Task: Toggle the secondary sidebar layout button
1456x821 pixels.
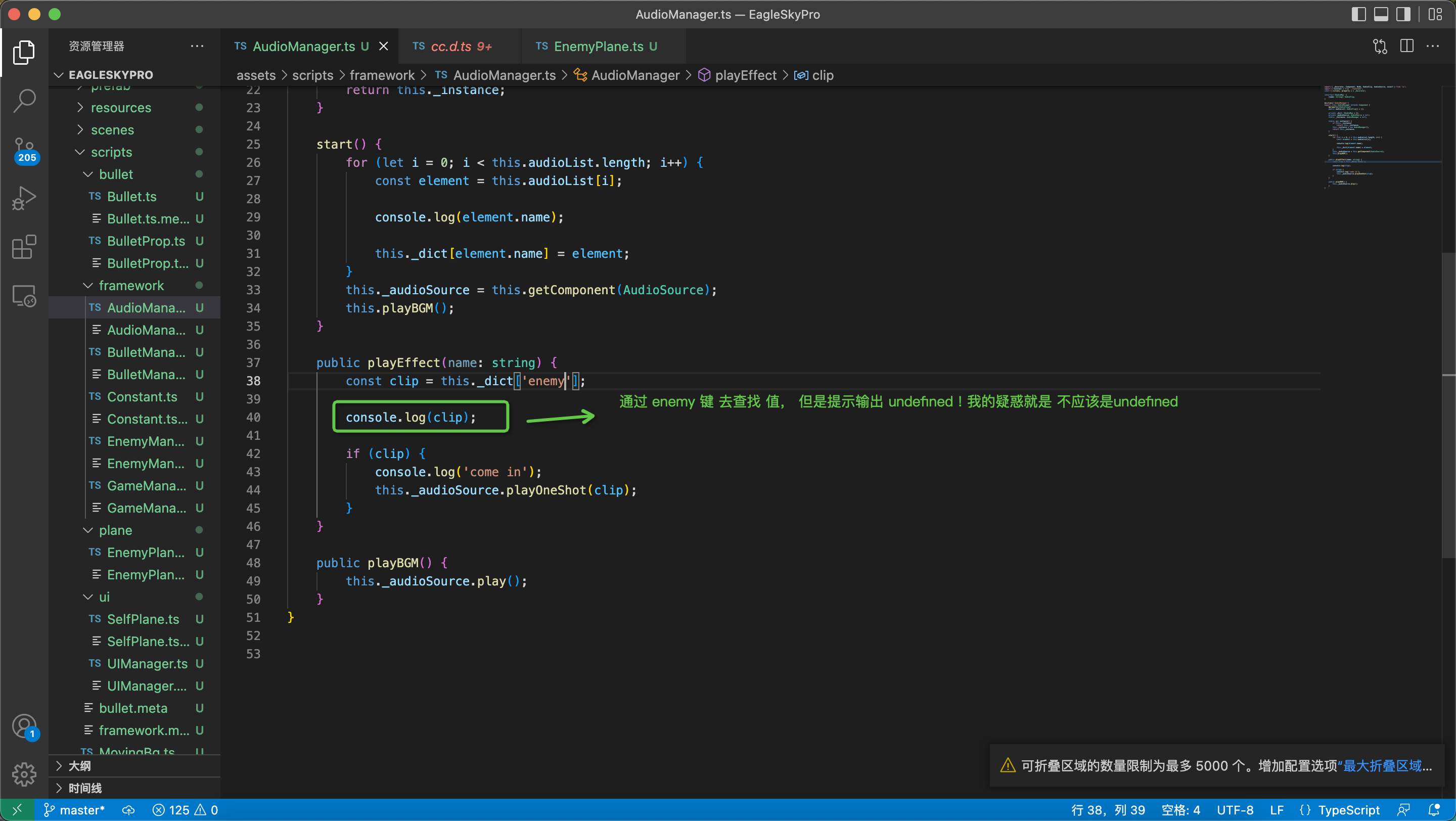Action: (x=1403, y=14)
